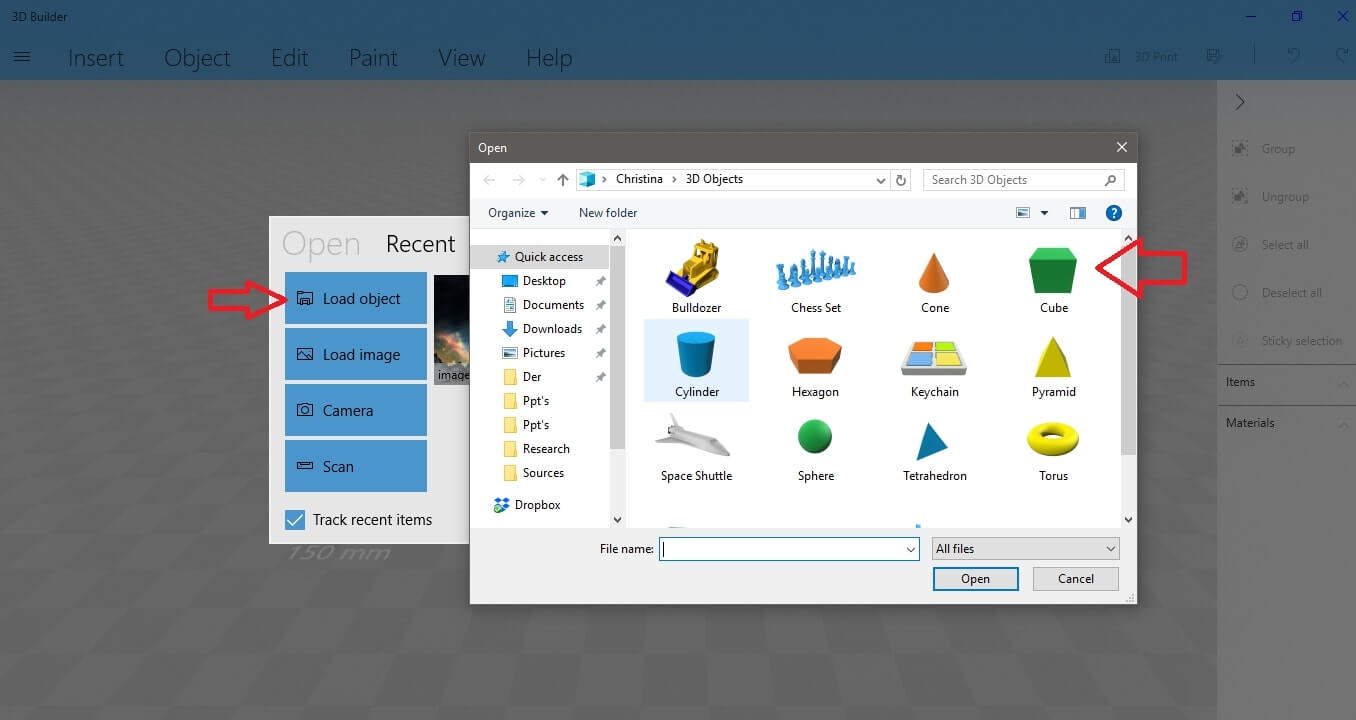Click the Help question mark icon
This screenshot has width=1356, height=720.
pyautogui.click(x=1113, y=213)
